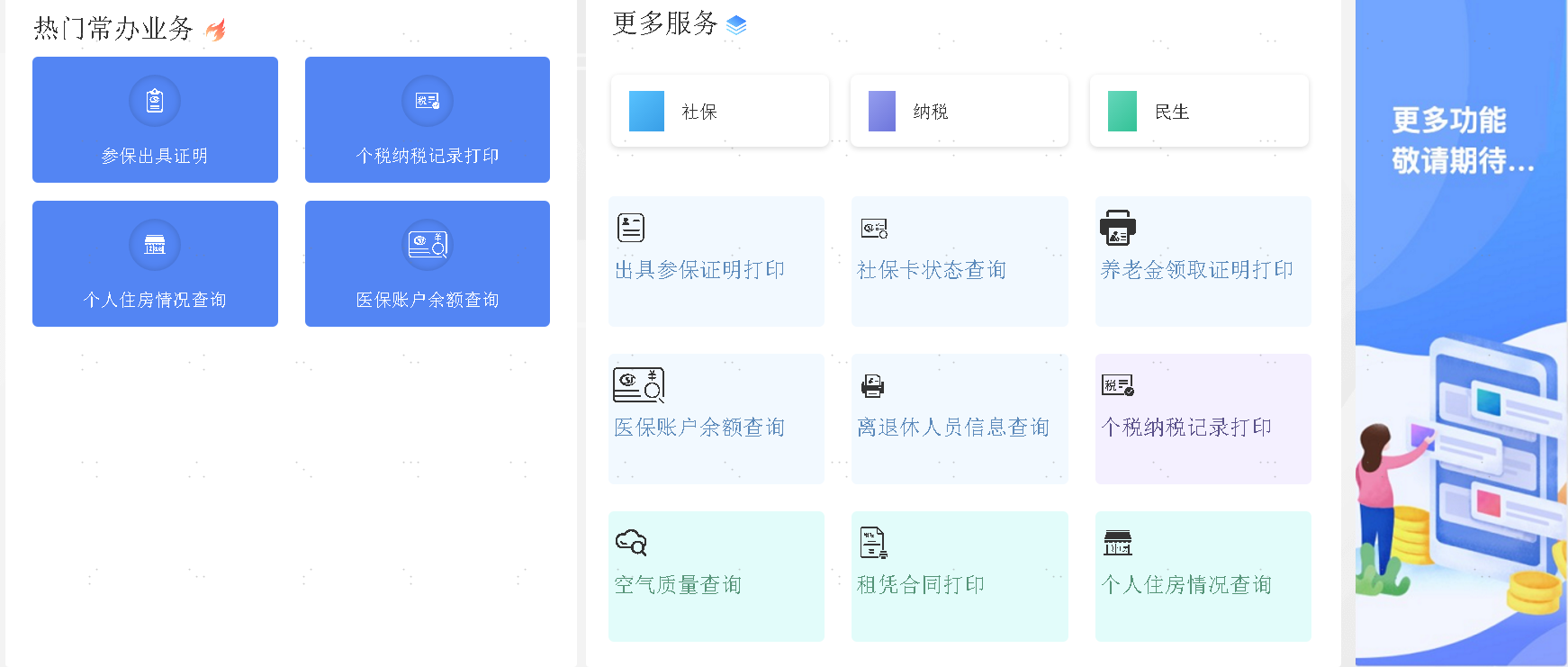Click the 个人住房情况查询 icon in more services
Screen dimensions: 1568x667
(x=1118, y=543)
